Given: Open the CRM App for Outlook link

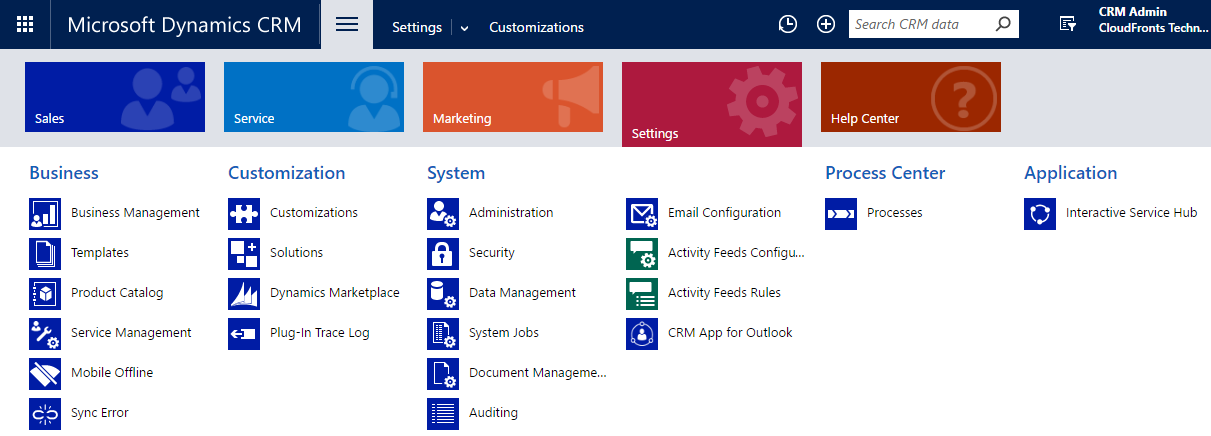Looking at the screenshot, I should pyautogui.click(x=730, y=333).
